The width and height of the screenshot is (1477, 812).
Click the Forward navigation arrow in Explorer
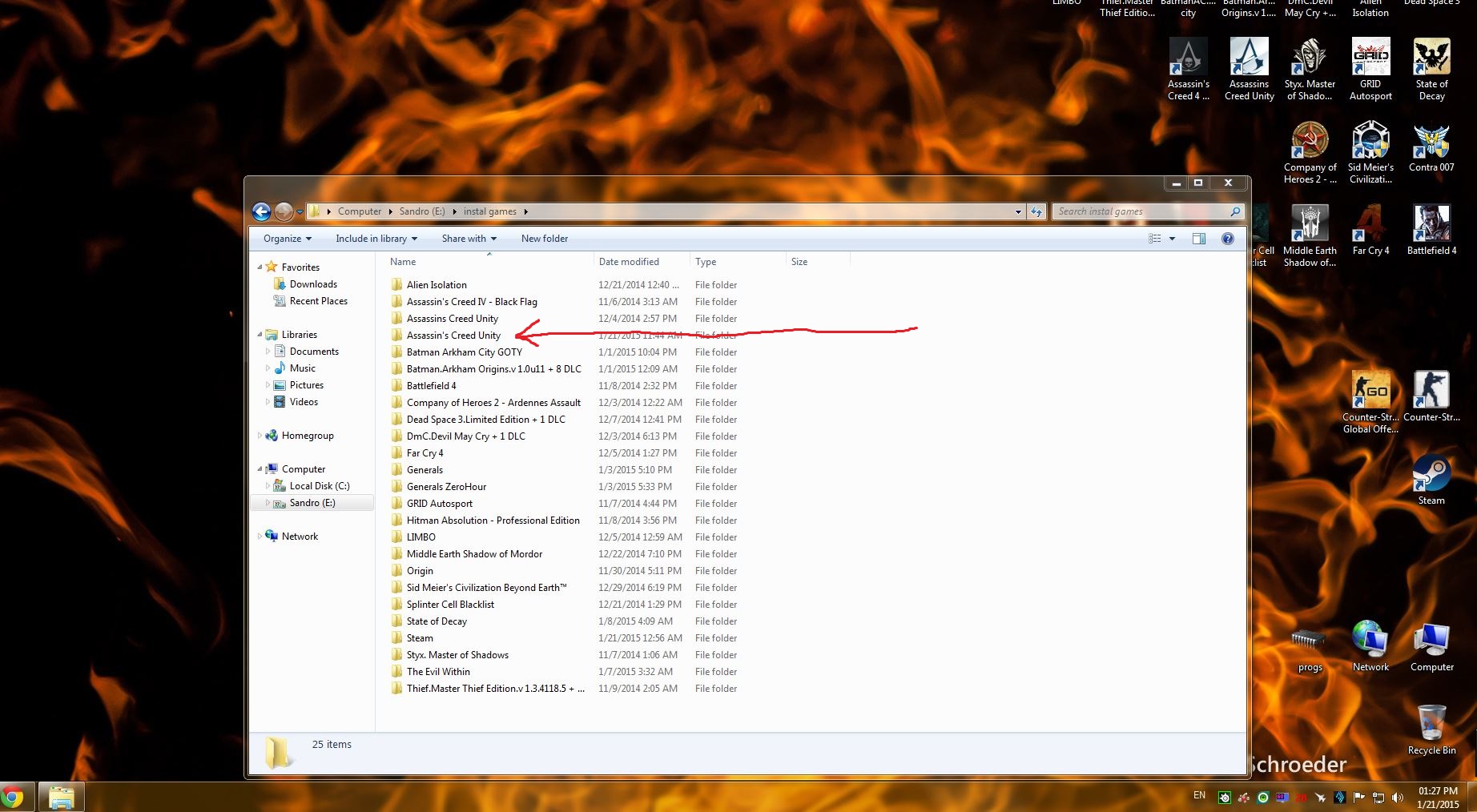point(284,211)
